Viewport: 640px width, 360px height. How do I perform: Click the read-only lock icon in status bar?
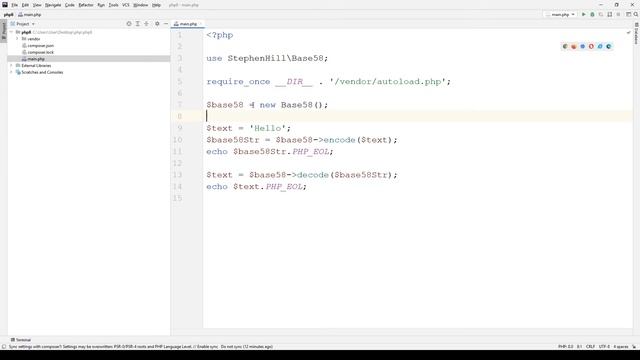tap(634, 347)
